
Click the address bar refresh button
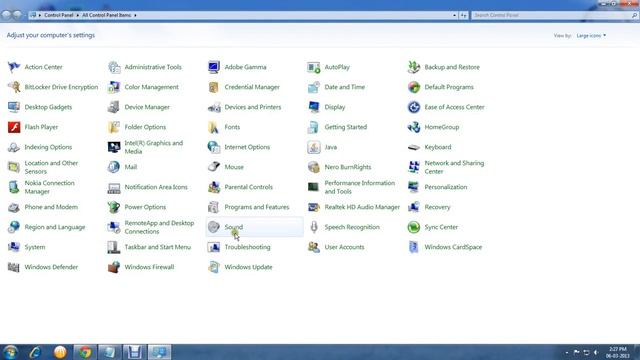[x=464, y=15]
